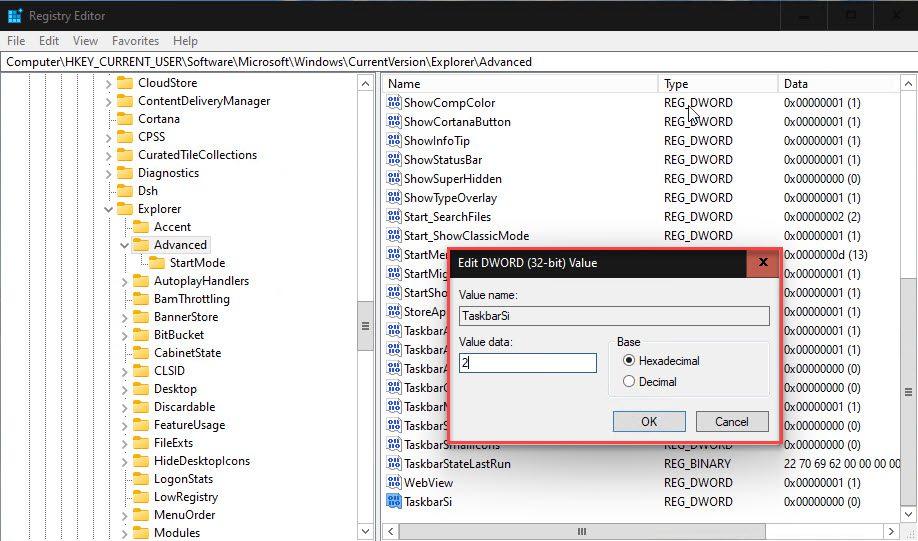This screenshot has width=918, height=541.
Task: Select the Hexadecimal base radio button
Action: pos(629,361)
